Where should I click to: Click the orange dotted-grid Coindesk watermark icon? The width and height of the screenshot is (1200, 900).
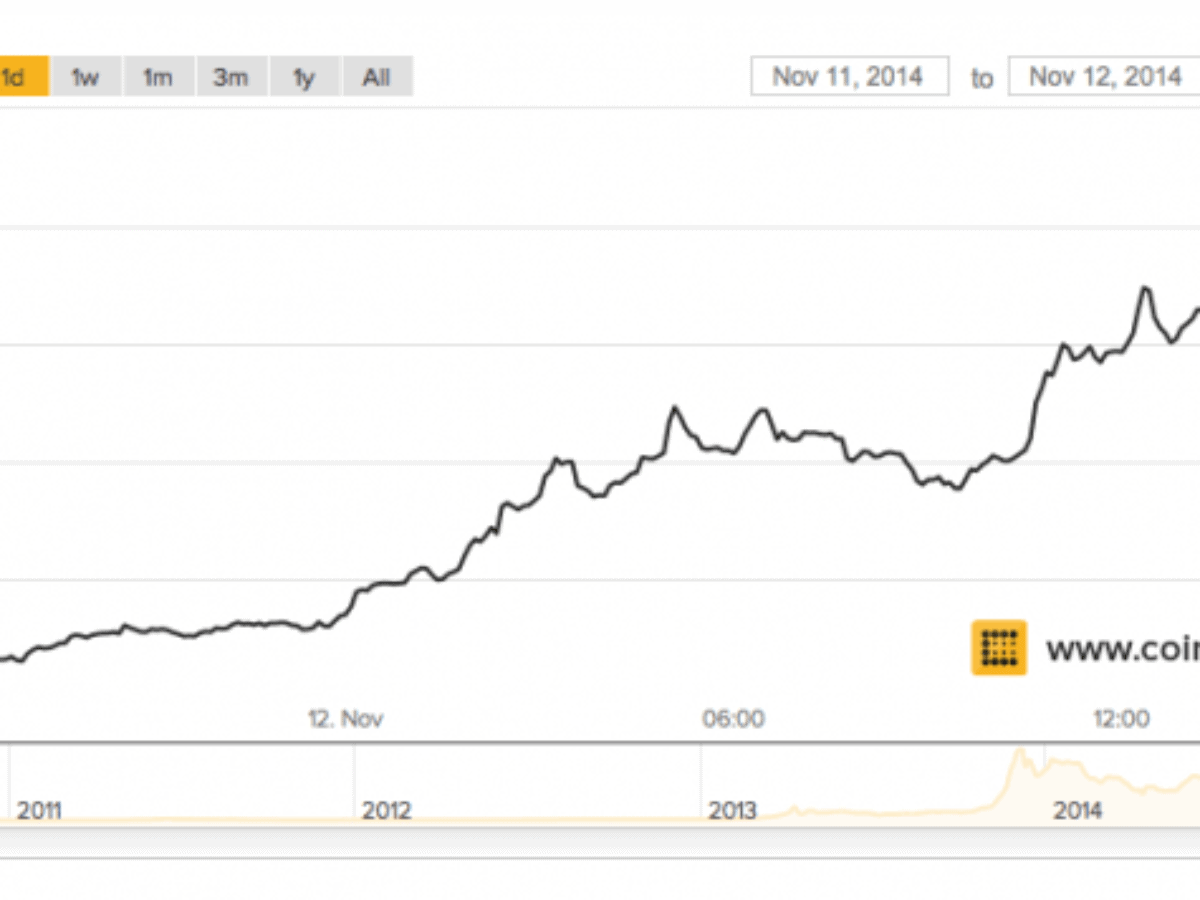pos(997,647)
